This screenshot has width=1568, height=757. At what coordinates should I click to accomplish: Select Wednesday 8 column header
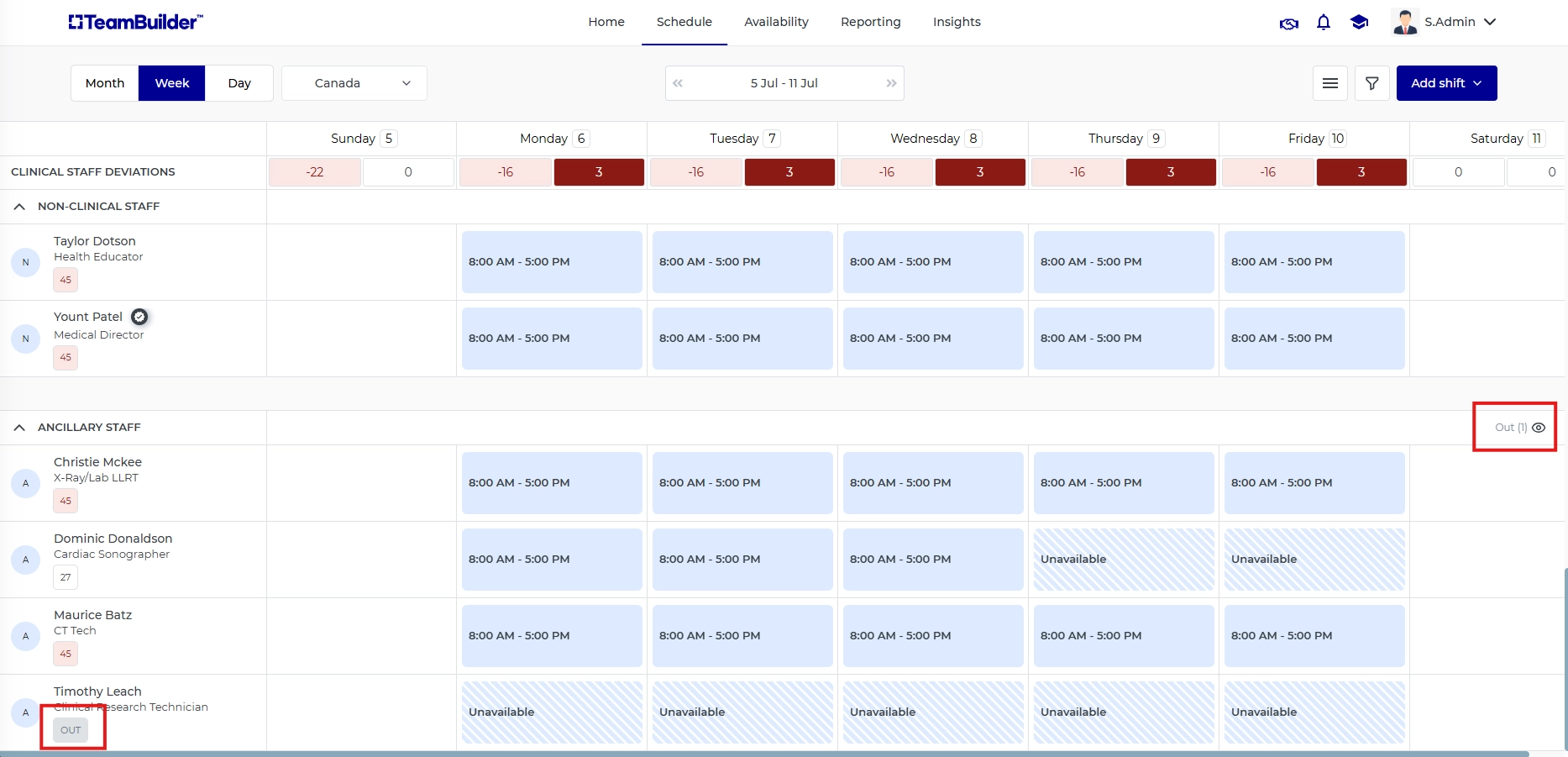pos(933,139)
